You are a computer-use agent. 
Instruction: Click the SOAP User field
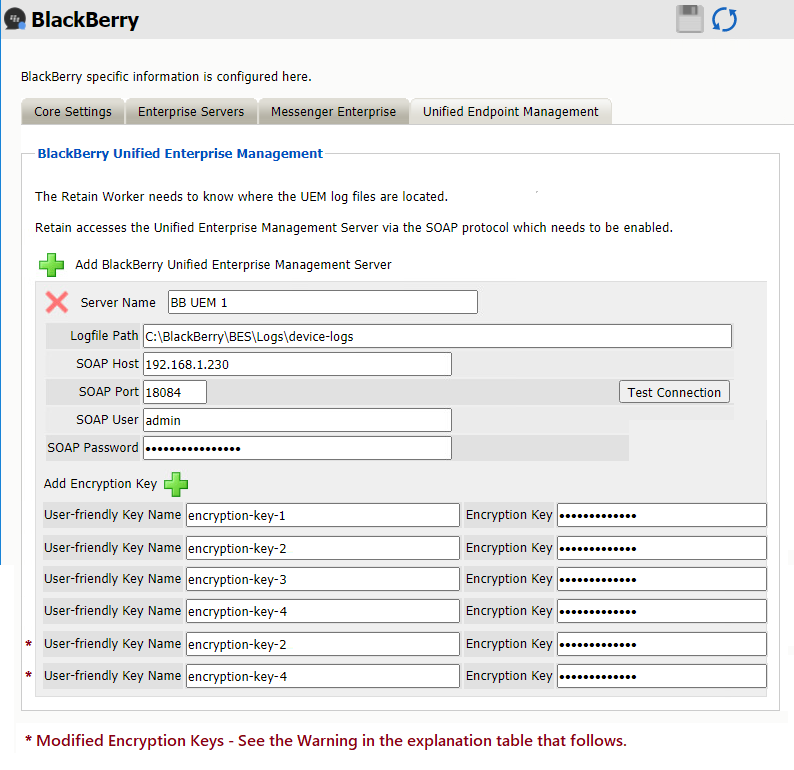pyautogui.click(x=297, y=420)
